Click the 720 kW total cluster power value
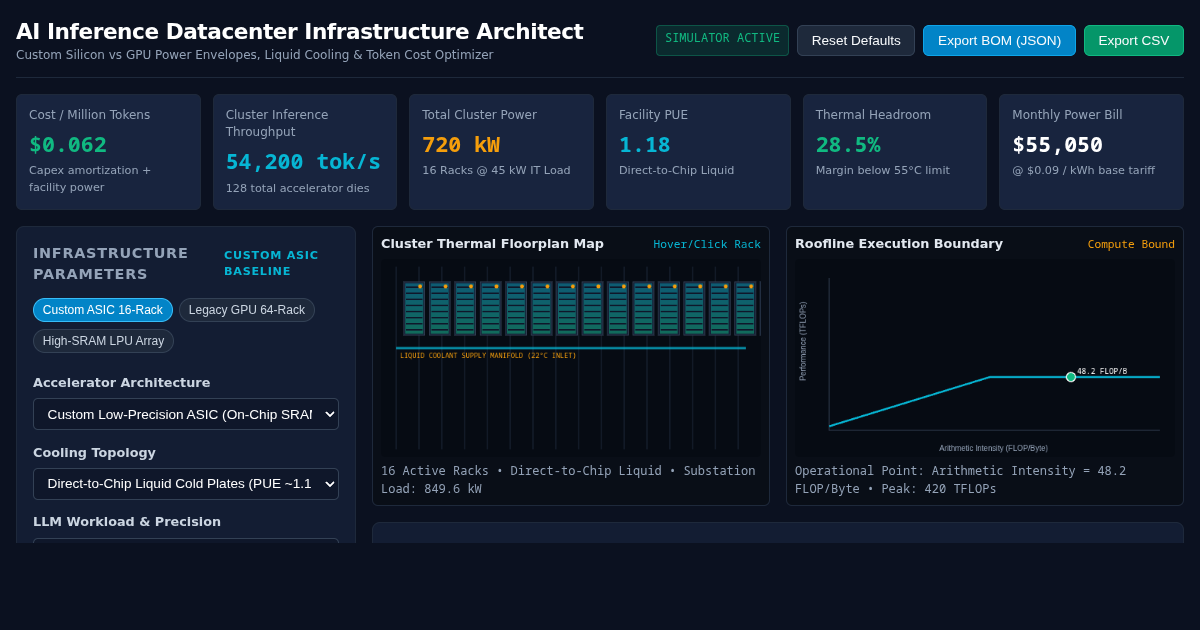Viewport: 1200px width, 630px height. (x=461, y=145)
